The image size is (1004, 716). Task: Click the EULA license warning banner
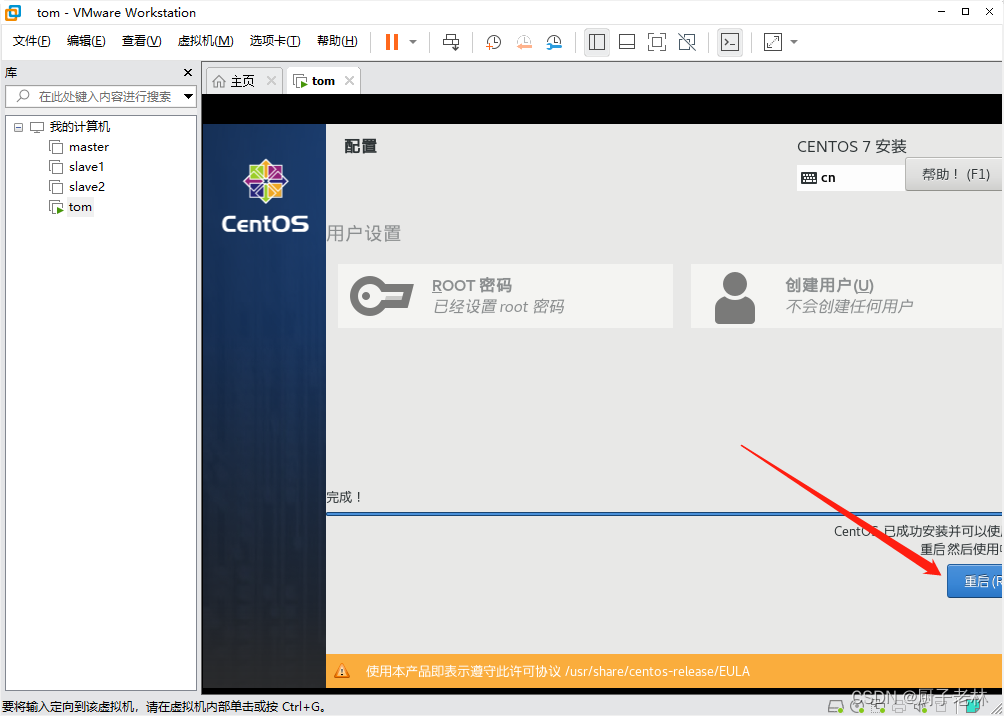(x=664, y=671)
